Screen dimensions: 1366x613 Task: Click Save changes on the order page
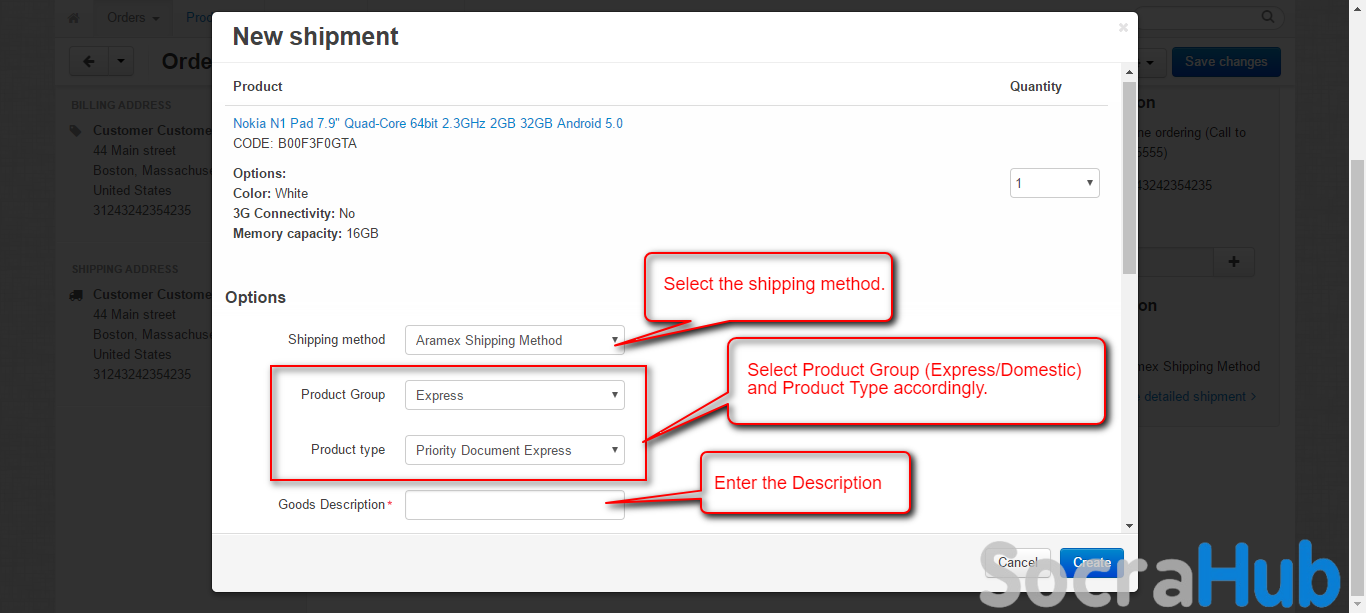(1226, 62)
